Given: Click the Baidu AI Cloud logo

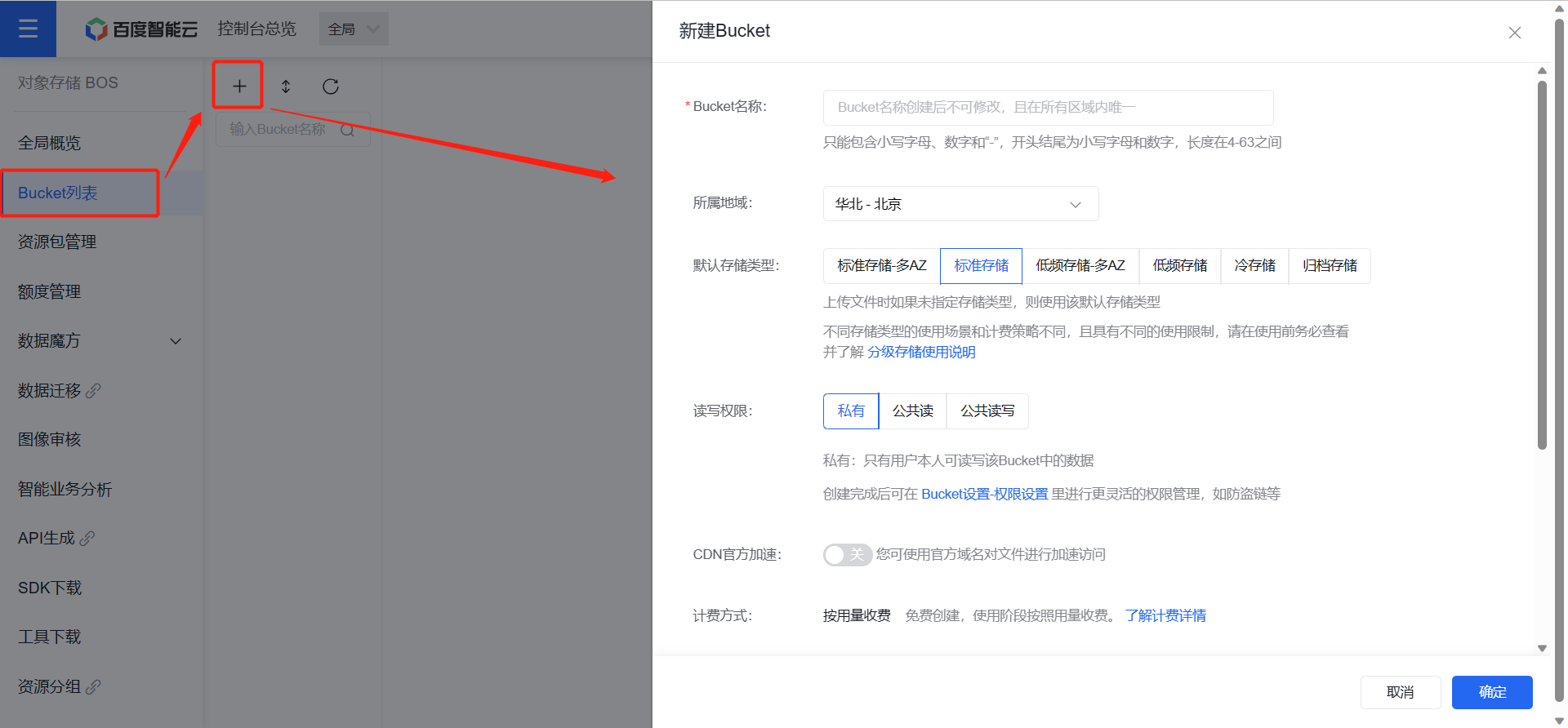Looking at the screenshot, I should pyautogui.click(x=141, y=29).
